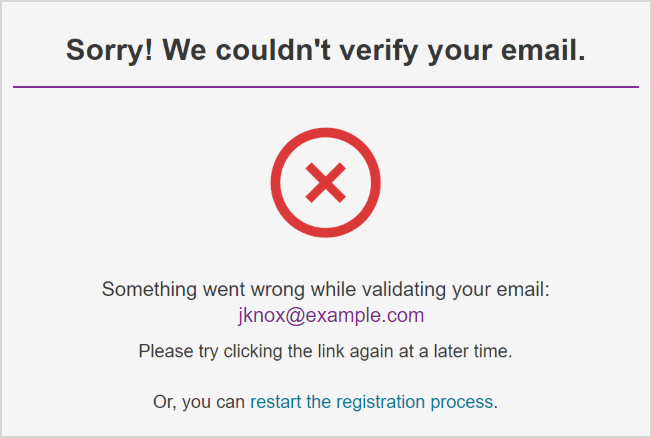Click the cross mark inside the red circle
652x438 pixels.
(325, 184)
